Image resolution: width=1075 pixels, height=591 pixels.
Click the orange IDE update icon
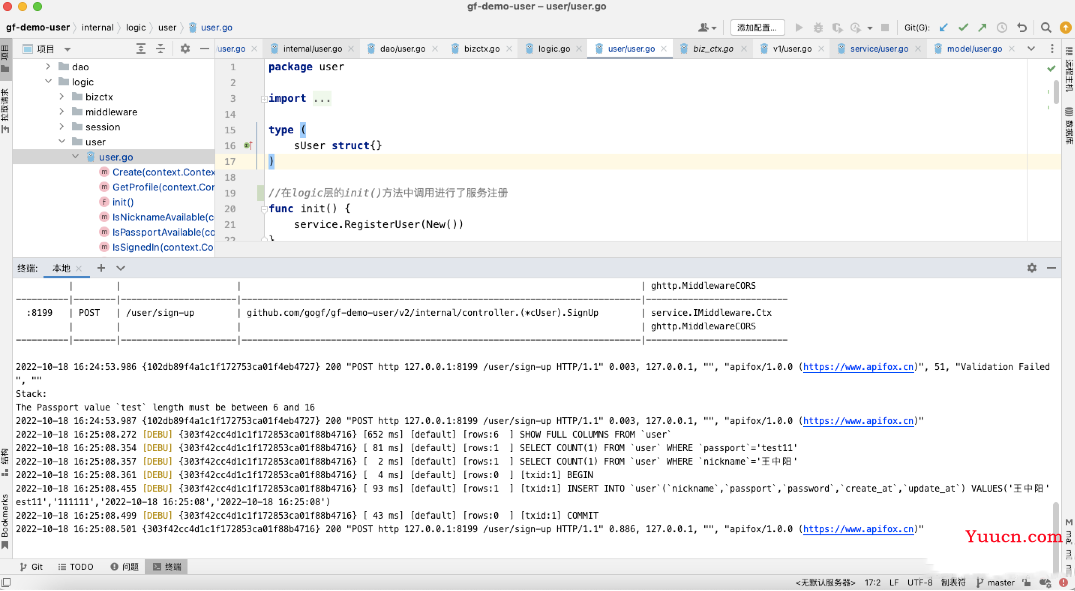coord(1065,27)
